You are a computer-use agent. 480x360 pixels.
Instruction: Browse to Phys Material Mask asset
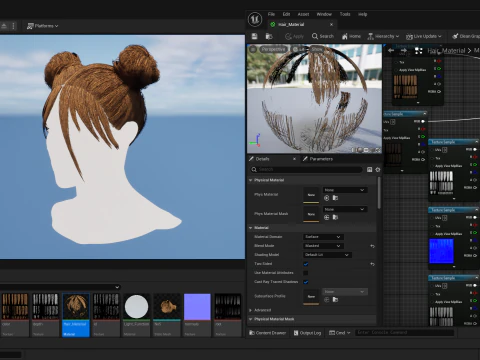pyautogui.click(x=335, y=217)
